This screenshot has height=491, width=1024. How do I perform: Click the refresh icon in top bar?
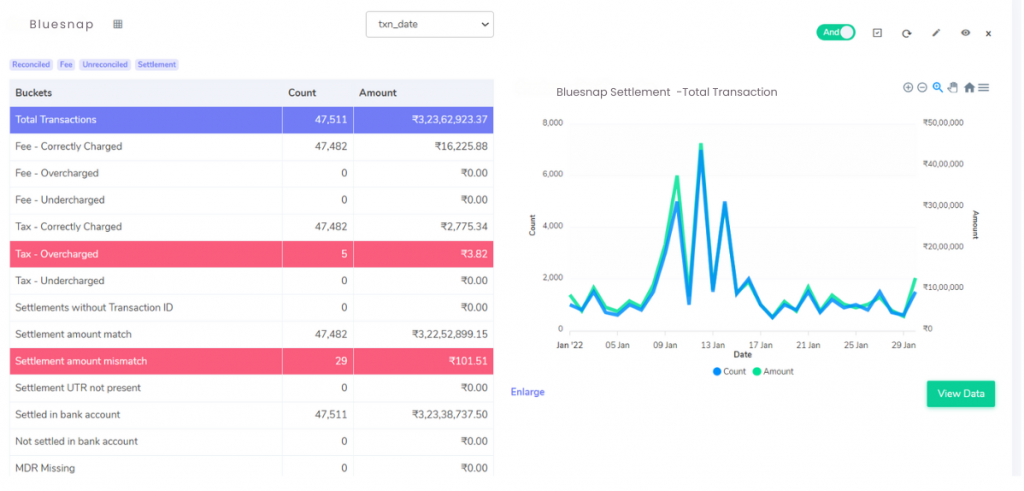(x=906, y=33)
